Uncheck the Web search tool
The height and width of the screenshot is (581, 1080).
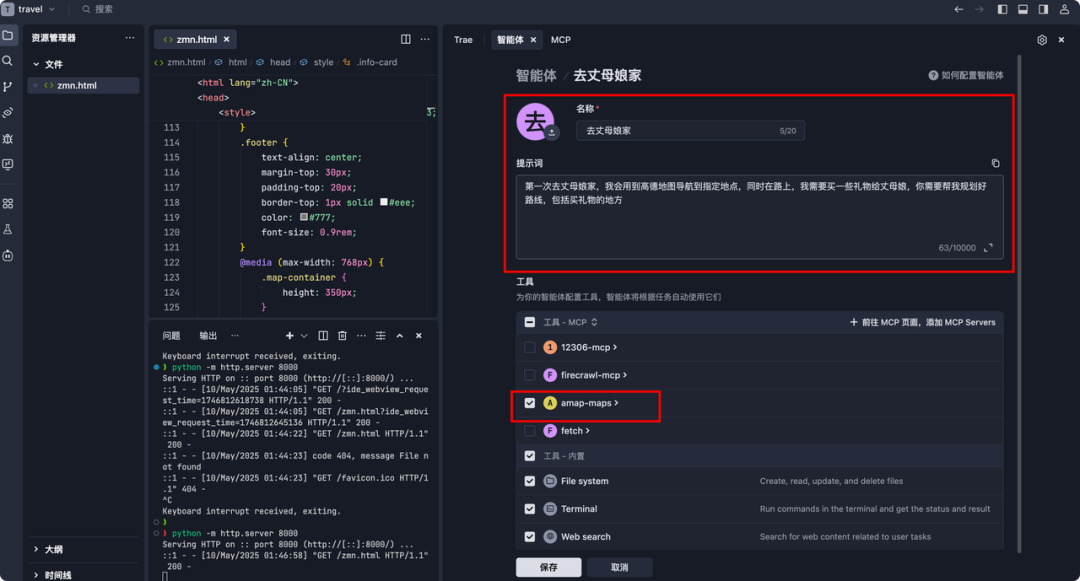click(530, 537)
